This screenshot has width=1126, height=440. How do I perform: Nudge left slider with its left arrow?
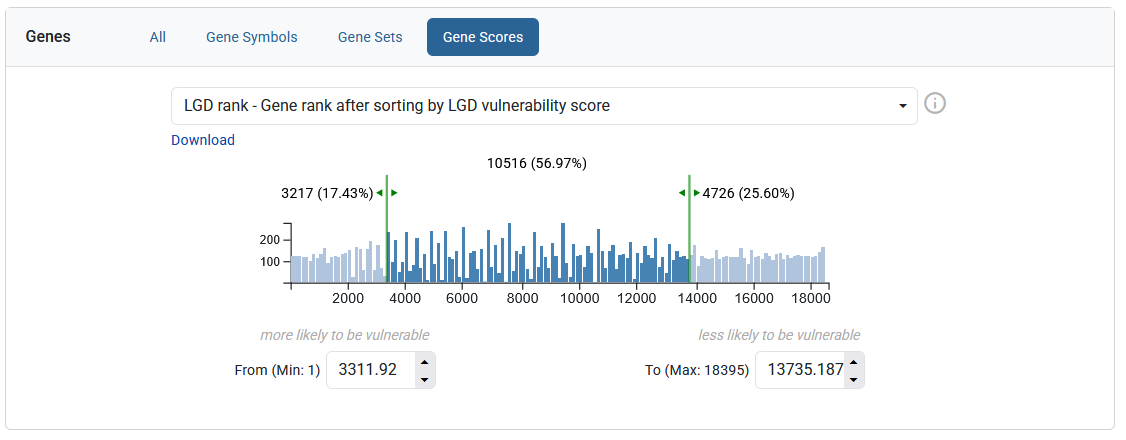click(379, 193)
